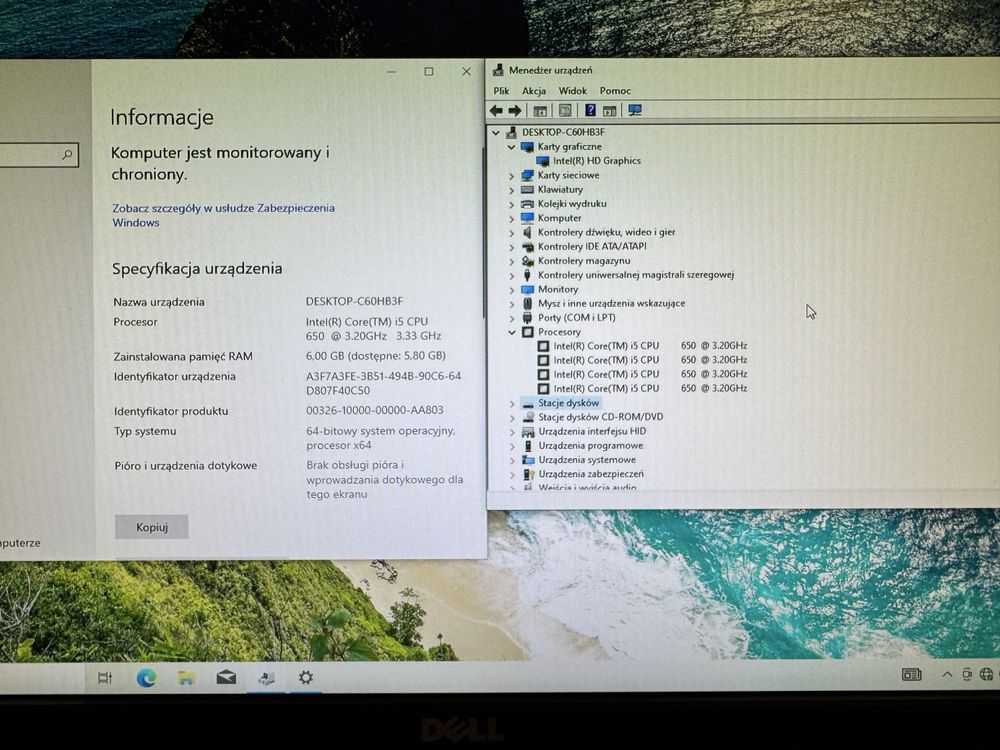Click the network globe tray icon
The width and height of the screenshot is (1000, 750).
click(986, 674)
